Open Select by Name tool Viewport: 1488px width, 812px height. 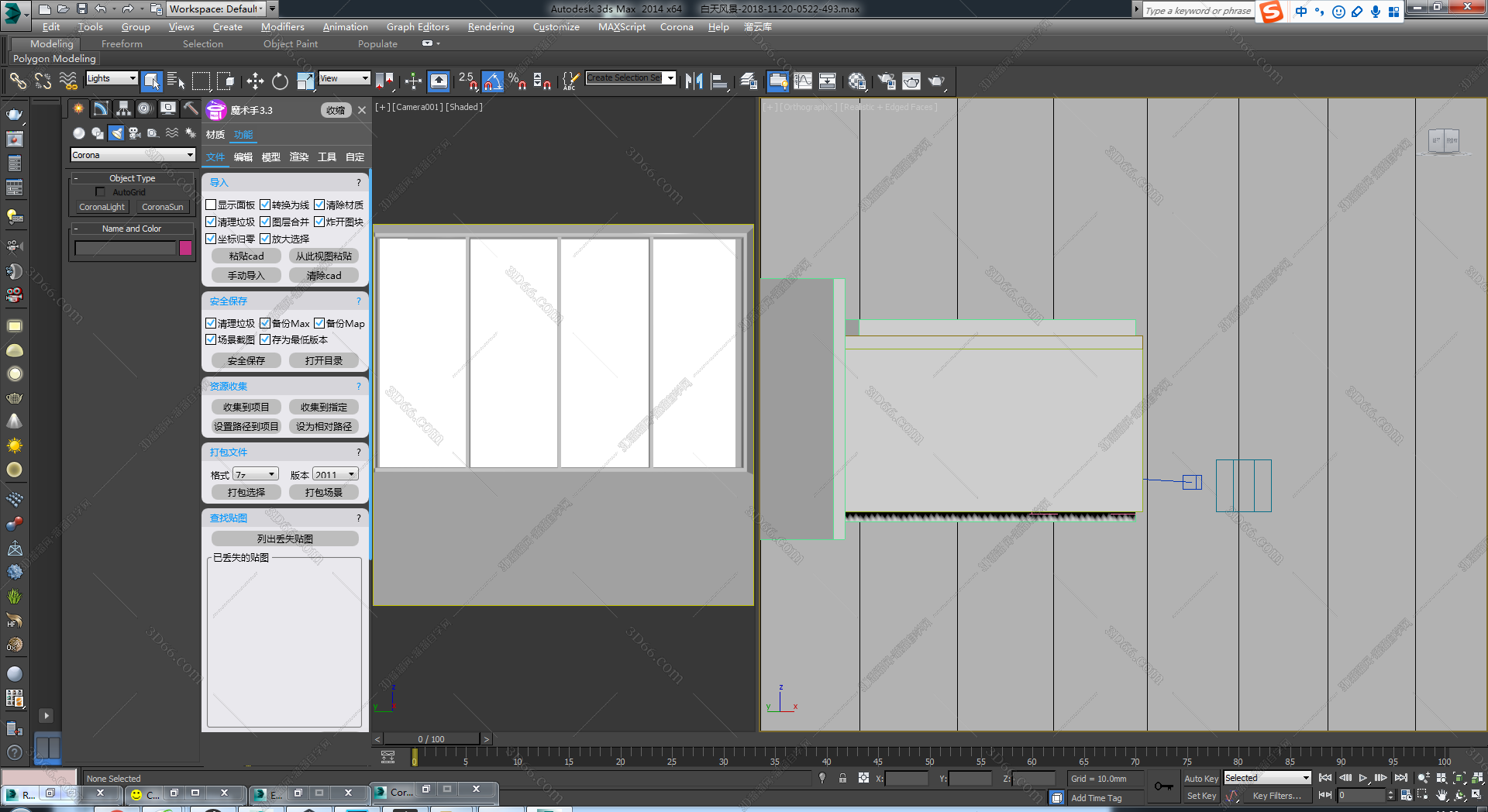point(176,81)
